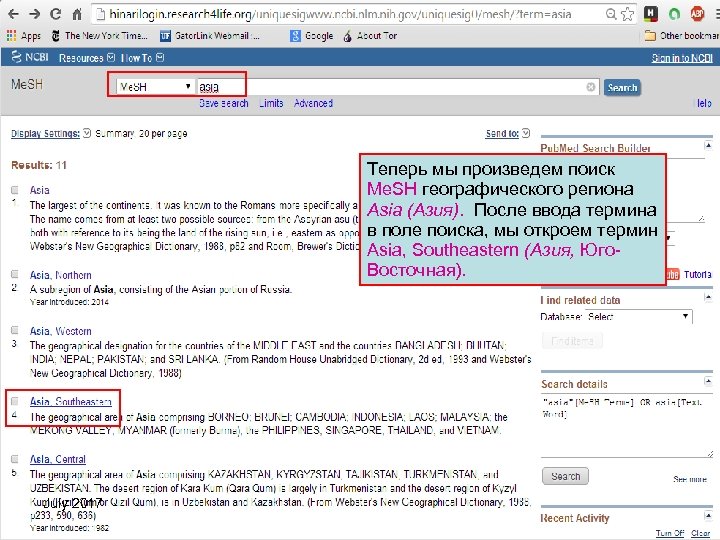Viewport: 720px width, 540px height.
Task: Open the Other bookmarks folder
Action: (x=682, y=36)
